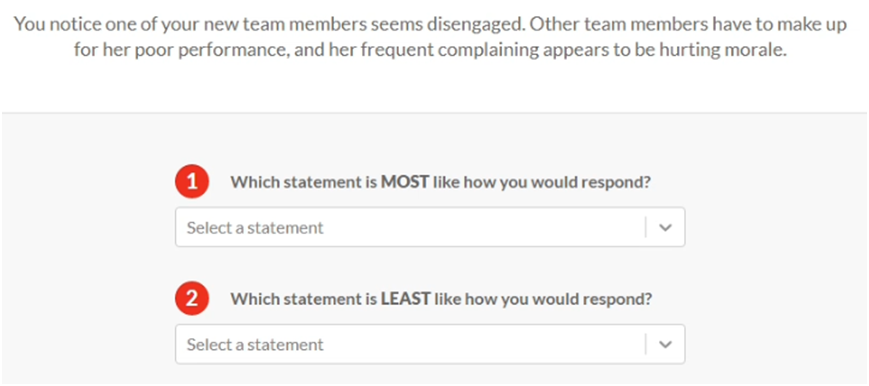Click 'Select a statement' placeholder under question 2

[255, 345]
